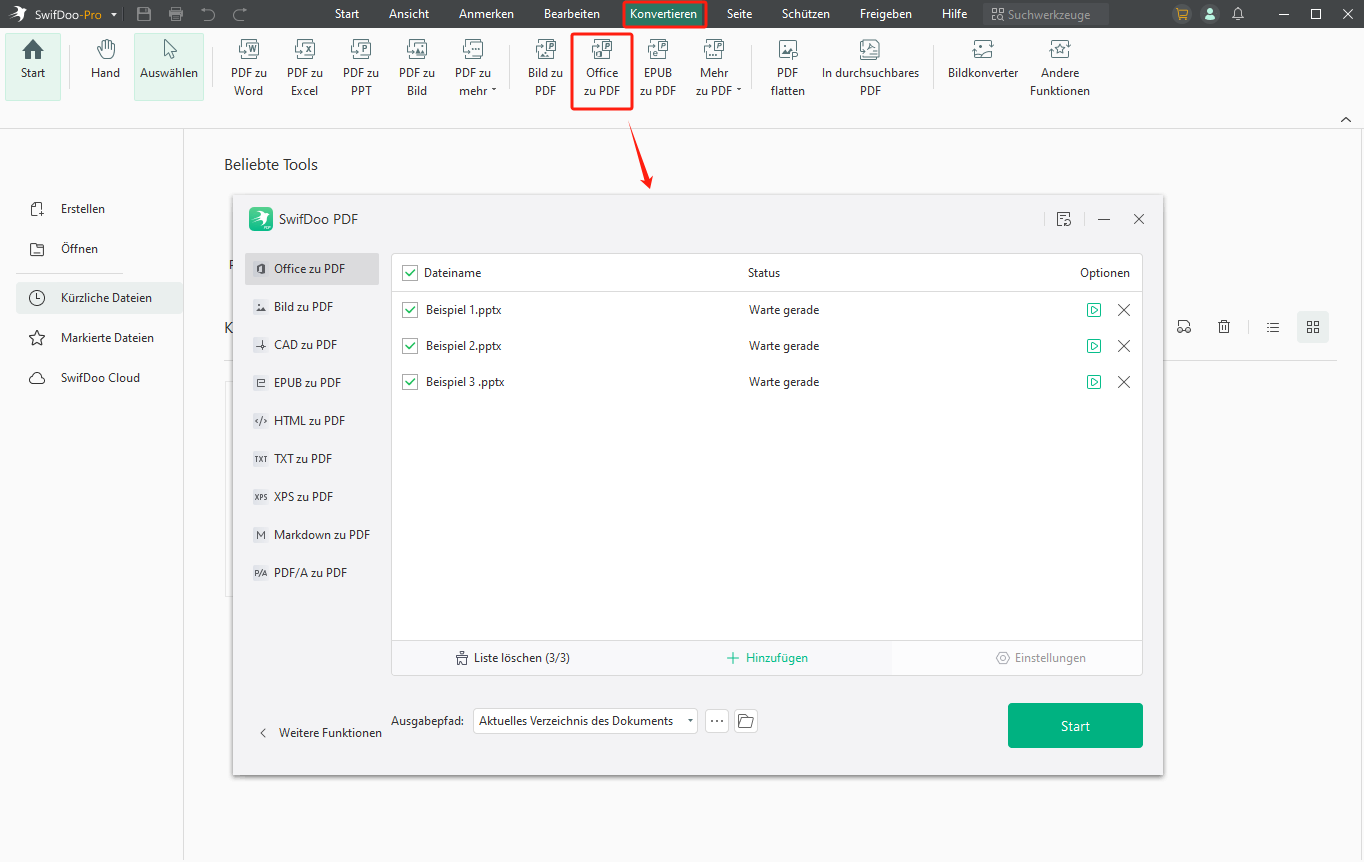Click the glasses icon beside the trash
The width and height of the screenshot is (1364, 862).
click(x=1184, y=327)
